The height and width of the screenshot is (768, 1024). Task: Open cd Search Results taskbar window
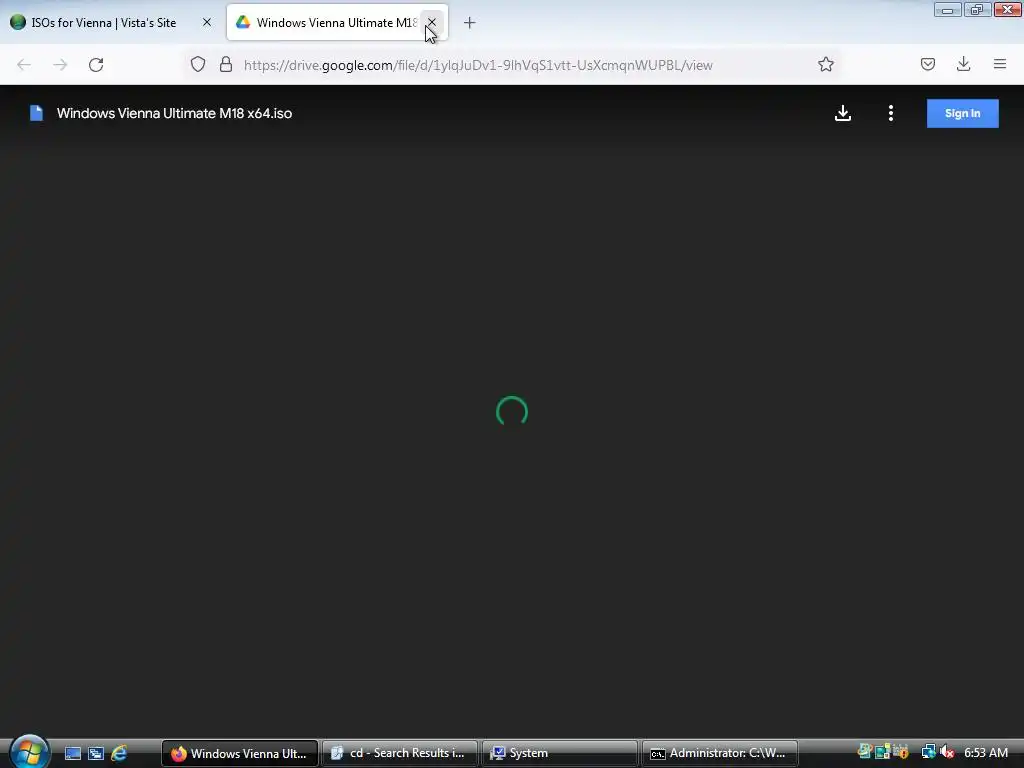tap(400, 753)
